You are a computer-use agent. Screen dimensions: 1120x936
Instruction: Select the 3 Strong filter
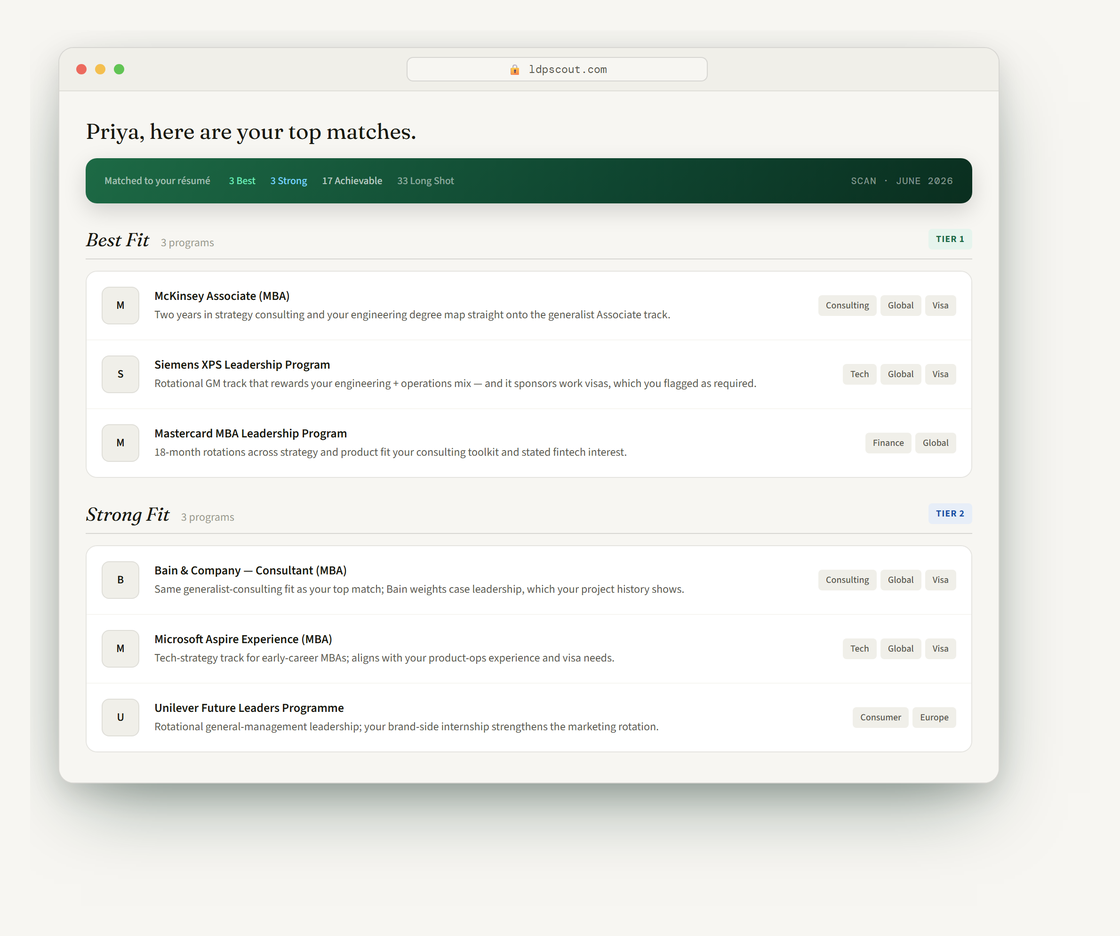pyautogui.click(x=289, y=181)
